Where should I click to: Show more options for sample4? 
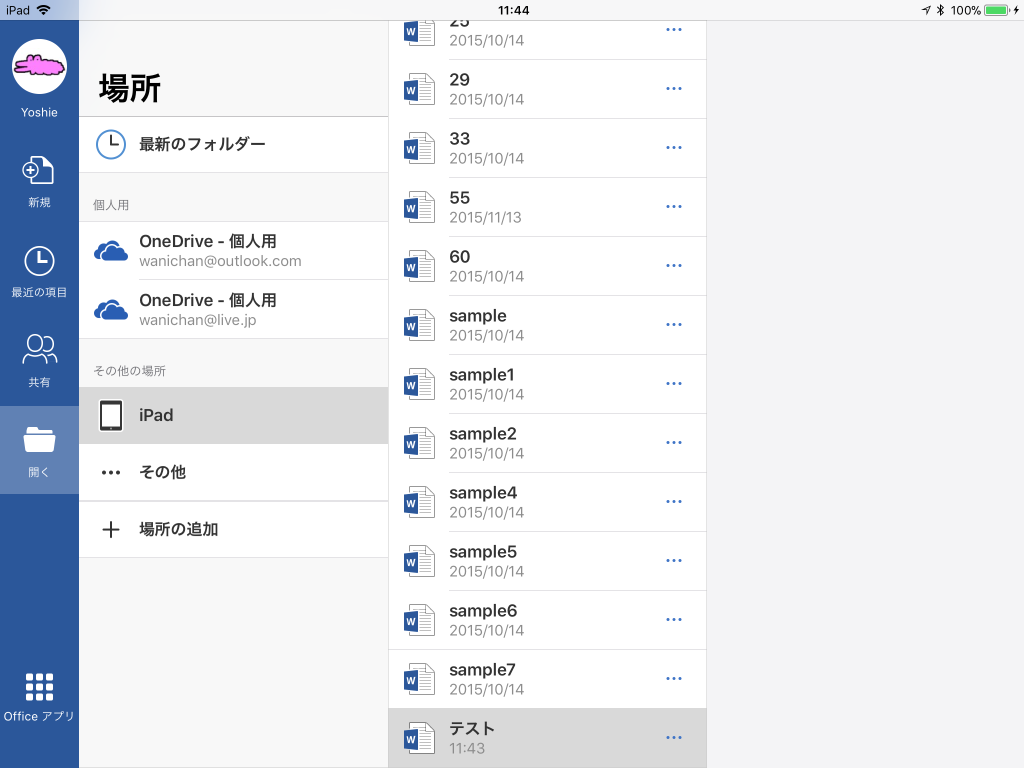[674, 502]
